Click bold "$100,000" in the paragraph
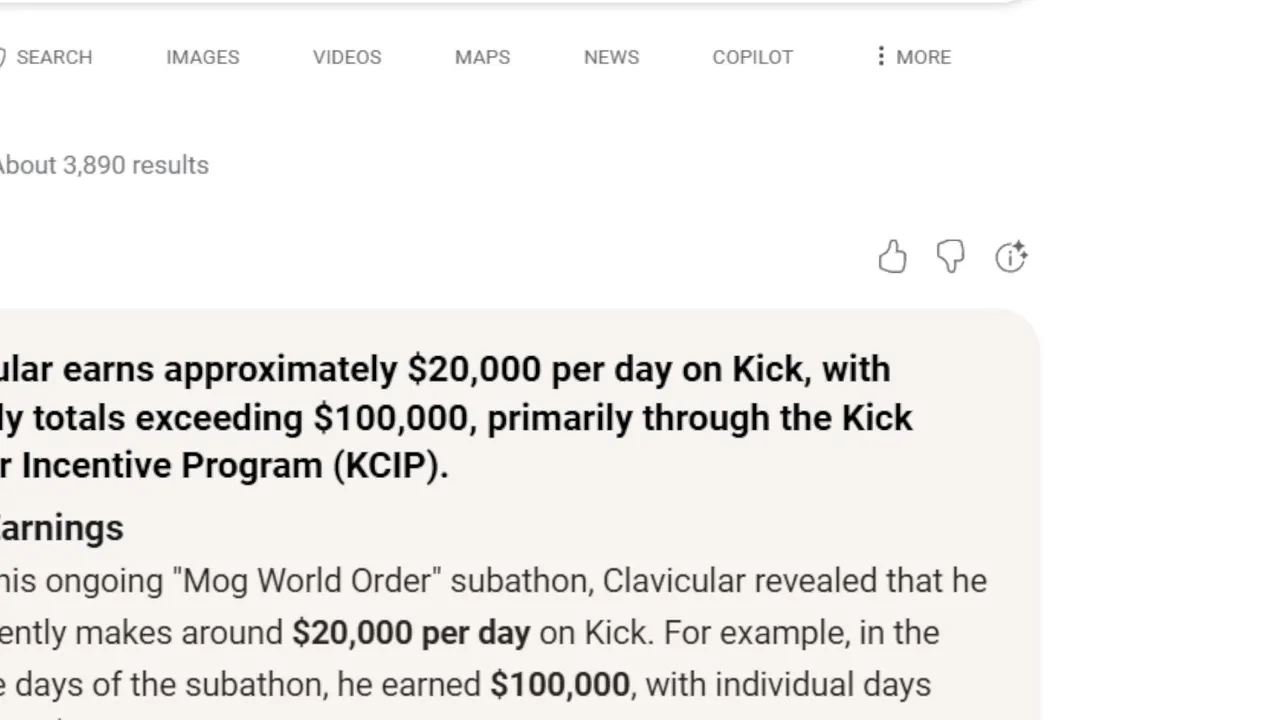The image size is (1280, 720). click(560, 685)
